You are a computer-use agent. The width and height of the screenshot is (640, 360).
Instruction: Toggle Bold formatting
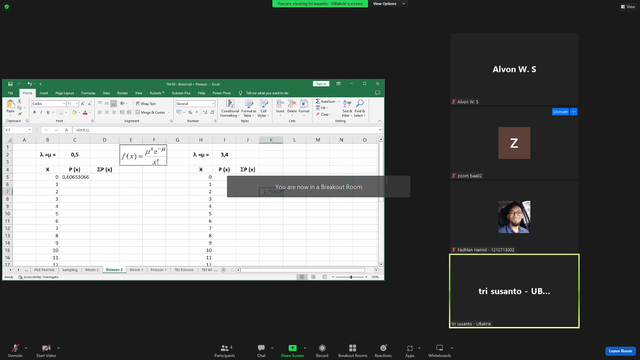point(34,113)
